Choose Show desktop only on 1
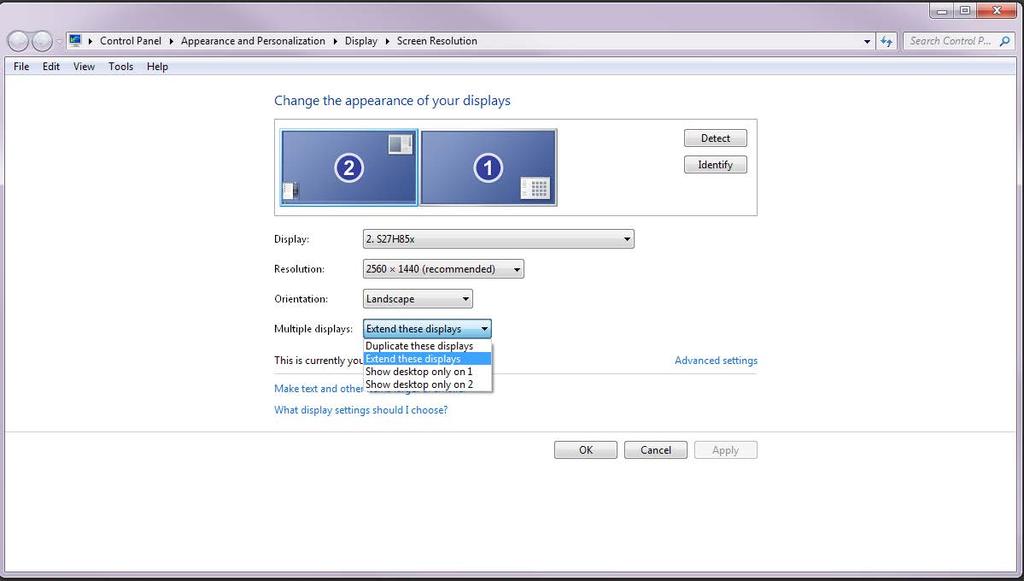Screen dimensions: 1024x581 click(427, 371)
